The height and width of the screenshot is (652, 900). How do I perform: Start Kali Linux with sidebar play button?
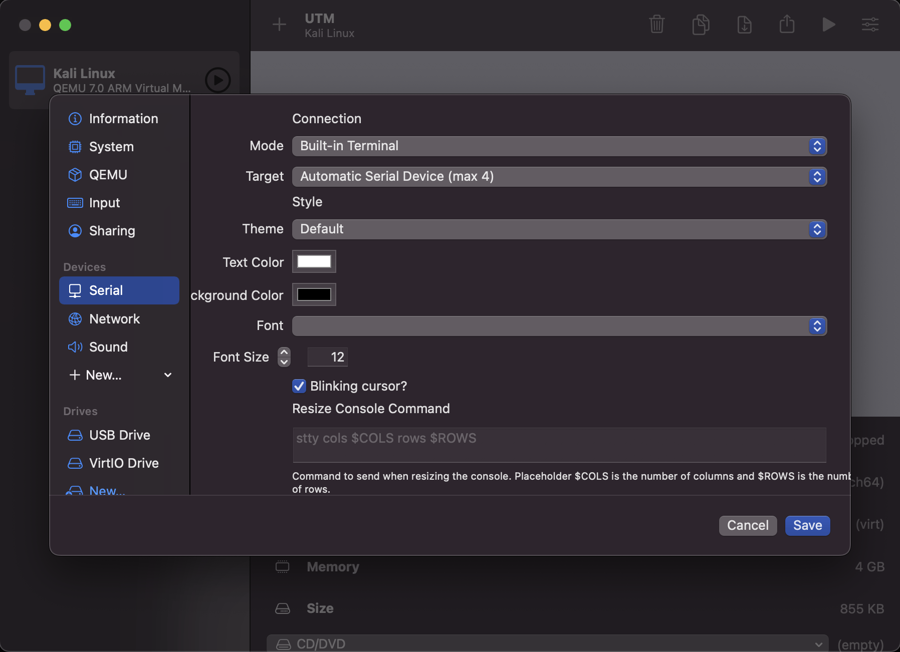[217, 80]
